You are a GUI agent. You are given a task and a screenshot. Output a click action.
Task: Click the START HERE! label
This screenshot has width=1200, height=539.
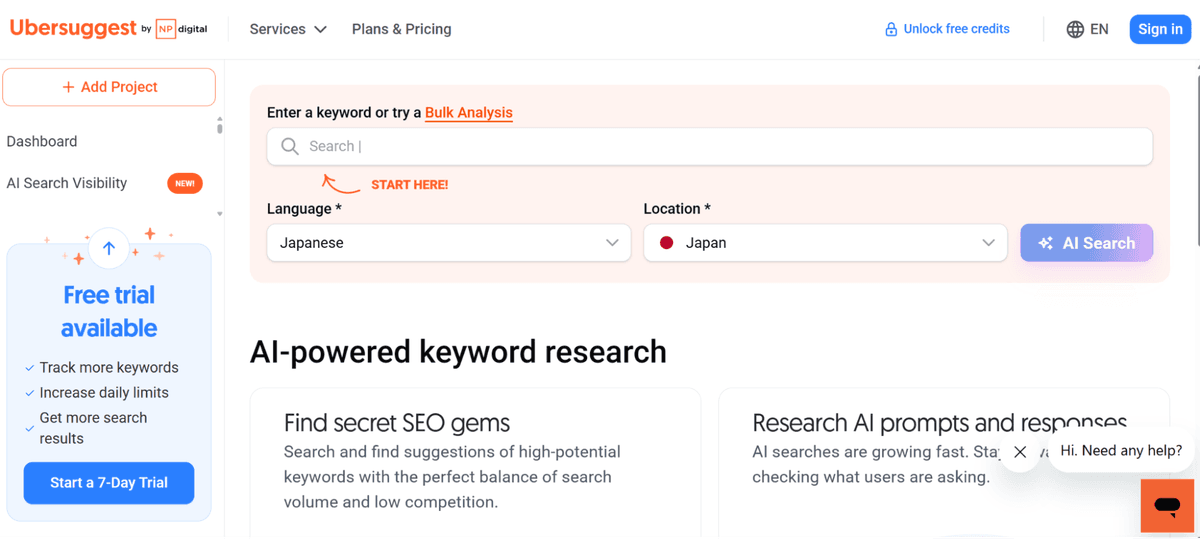click(409, 185)
